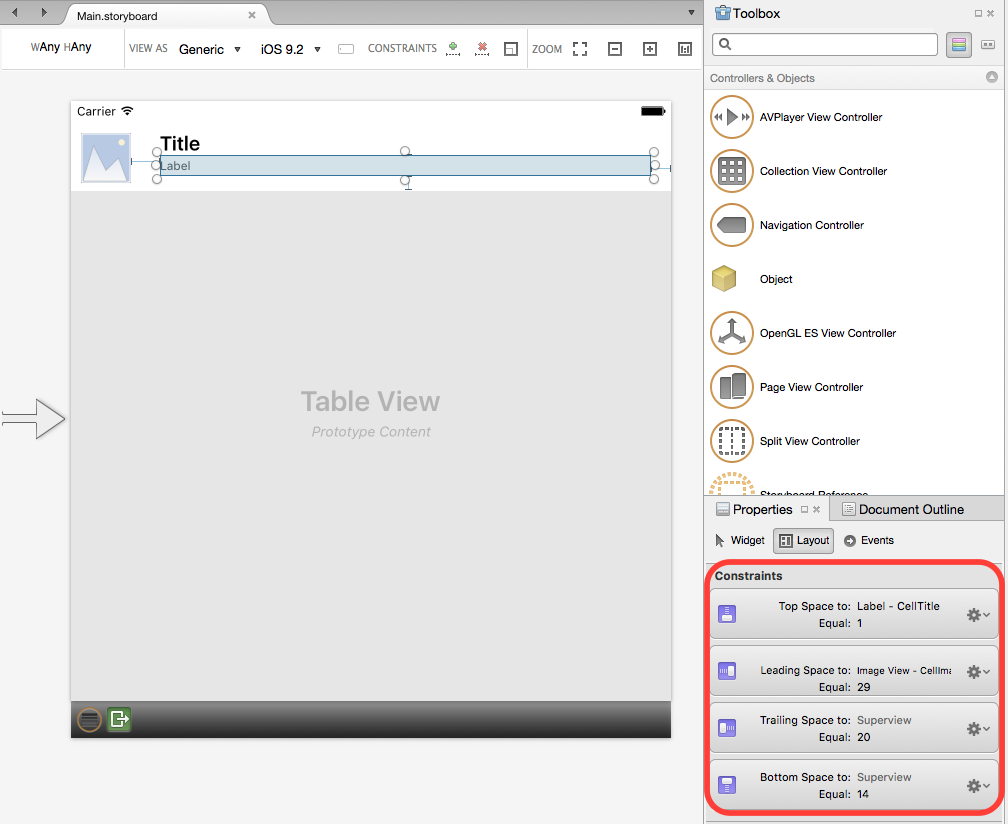This screenshot has height=824, width=1008.
Task: Click the add constraints green plus icon
Action: (x=453, y=48)
